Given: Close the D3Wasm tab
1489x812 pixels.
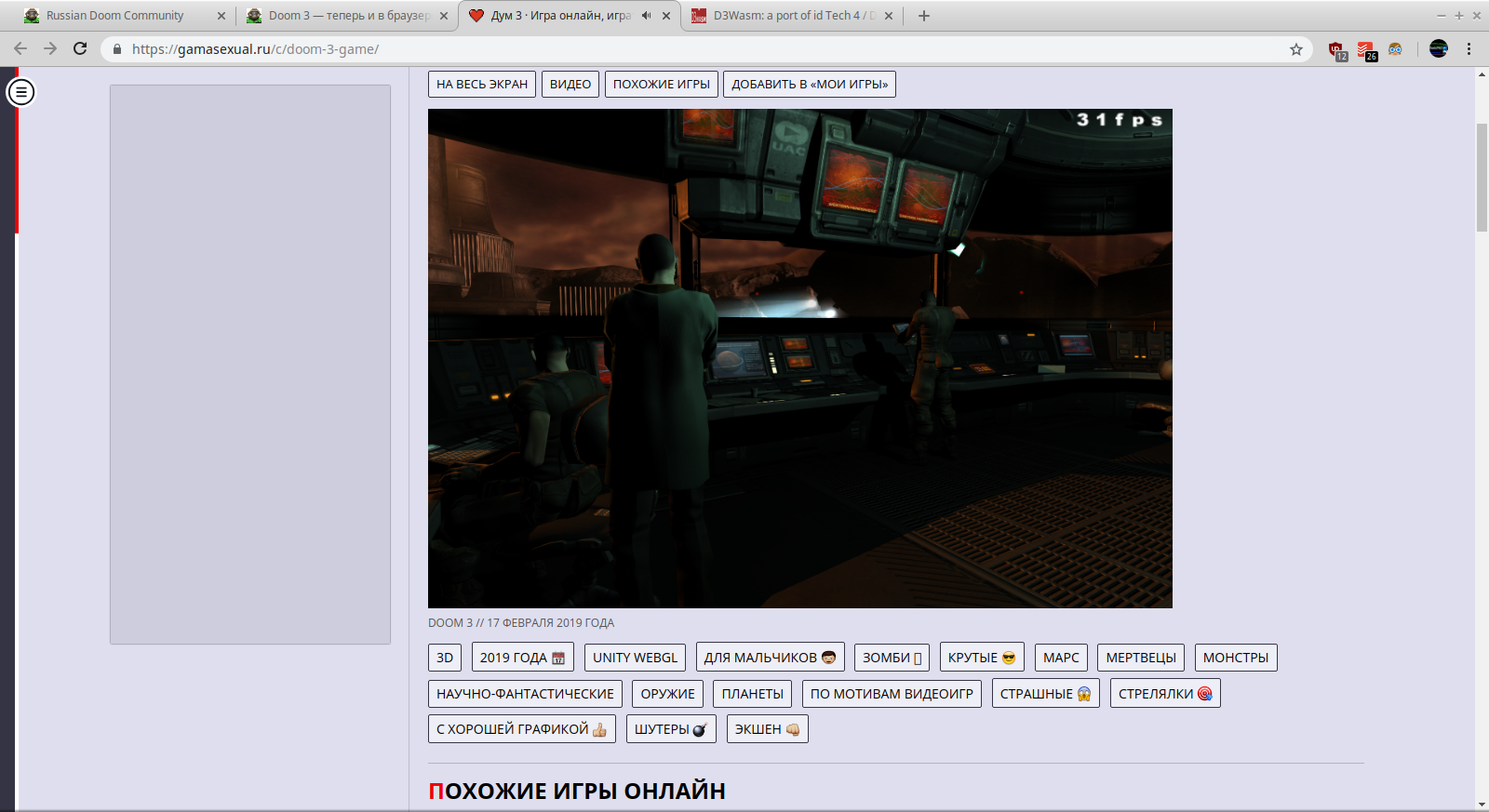Looking at the screenshot, I should tap(889, 16).
